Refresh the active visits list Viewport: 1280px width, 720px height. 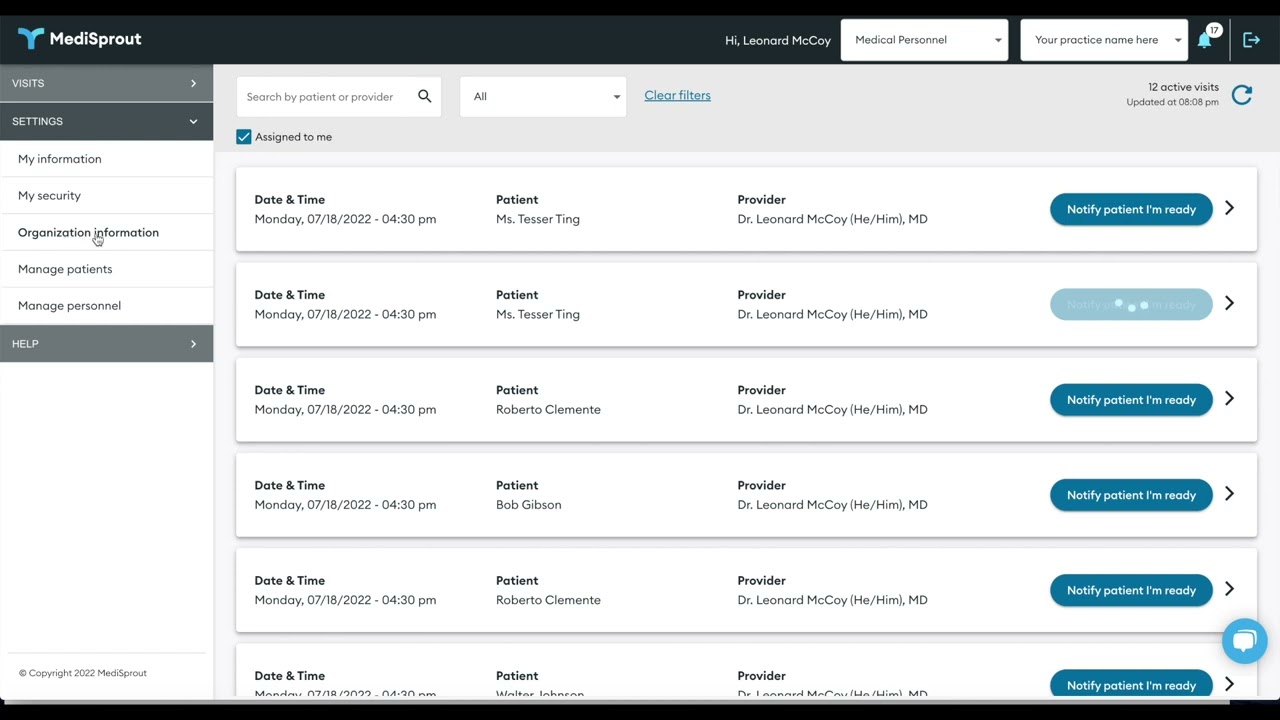tap(1242, 95)
